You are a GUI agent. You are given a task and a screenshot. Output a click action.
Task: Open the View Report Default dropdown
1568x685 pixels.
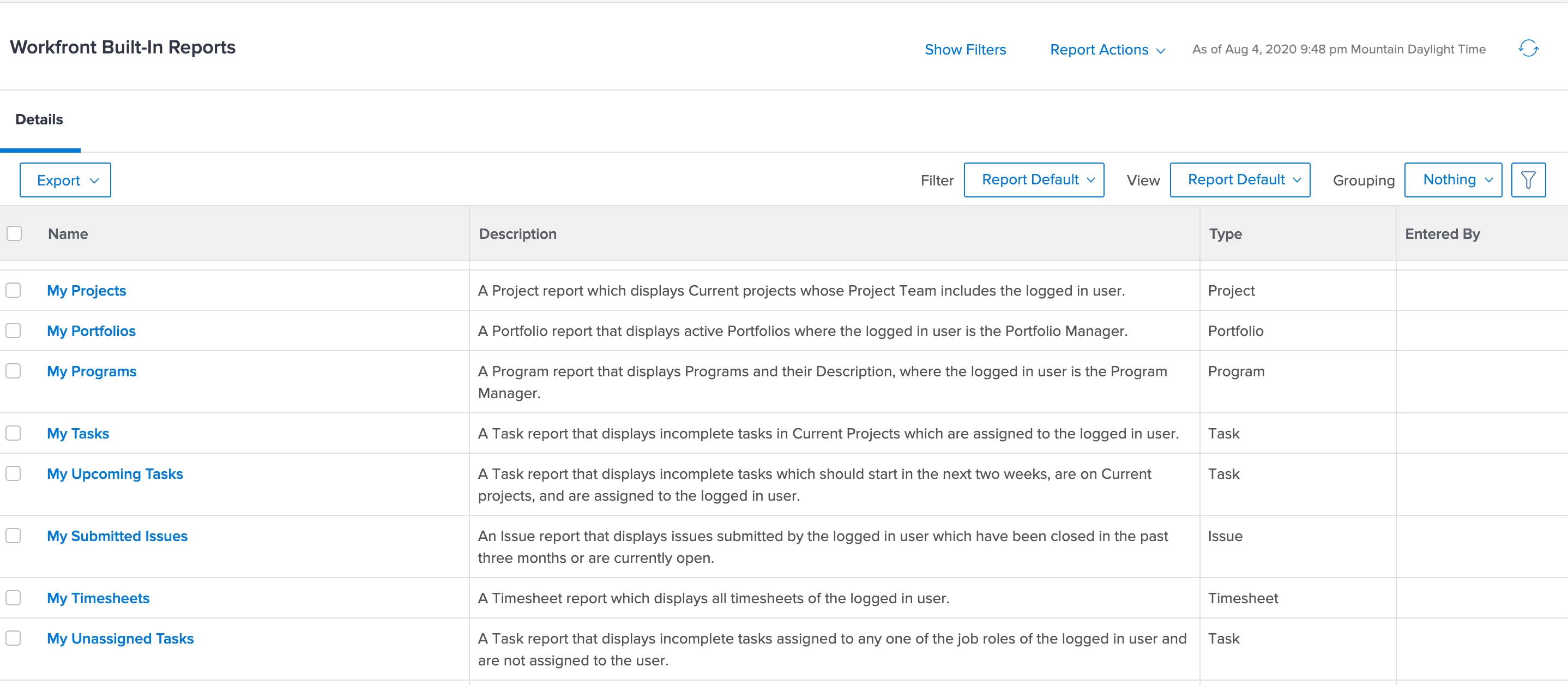click(x=1239, y=180)
